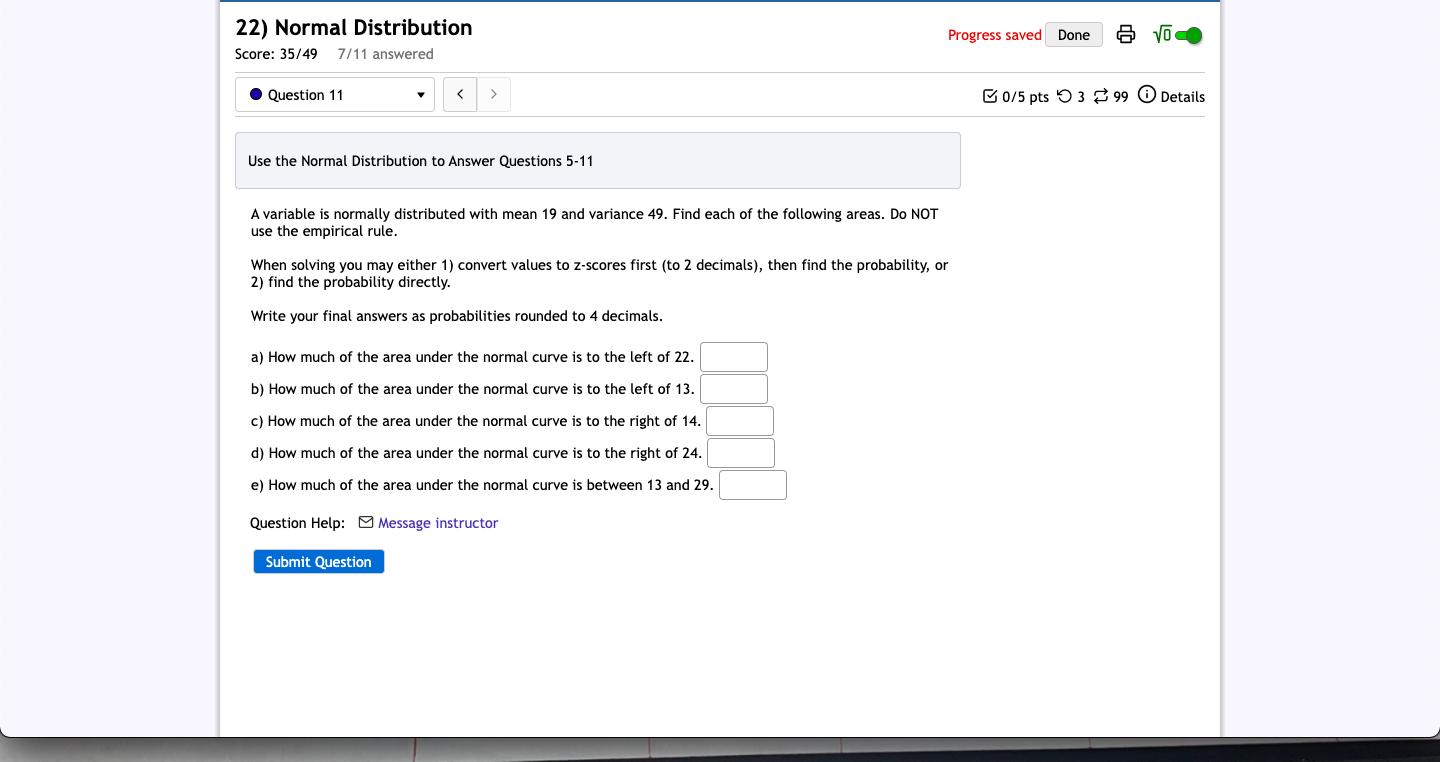Screen dimensions: 1440x762
Task: Click the Done button
Action: [x=1073, y=34]
